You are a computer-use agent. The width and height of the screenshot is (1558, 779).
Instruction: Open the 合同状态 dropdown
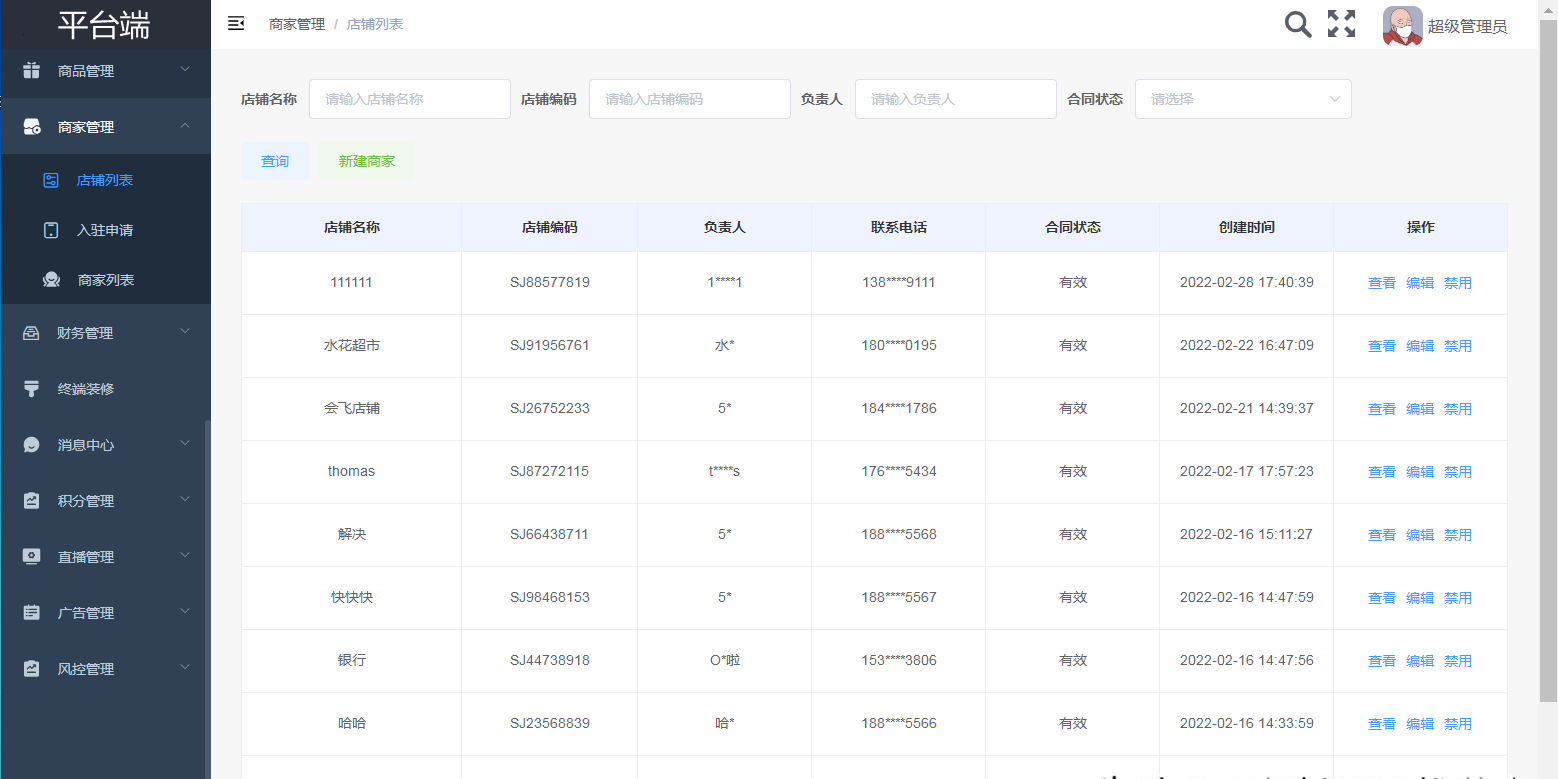coord(1242,99)
